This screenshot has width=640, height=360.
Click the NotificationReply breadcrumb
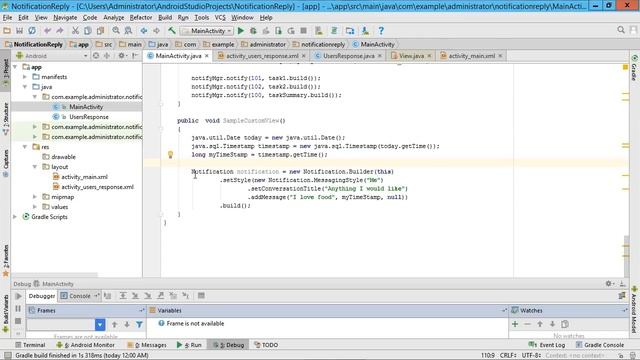34,44
